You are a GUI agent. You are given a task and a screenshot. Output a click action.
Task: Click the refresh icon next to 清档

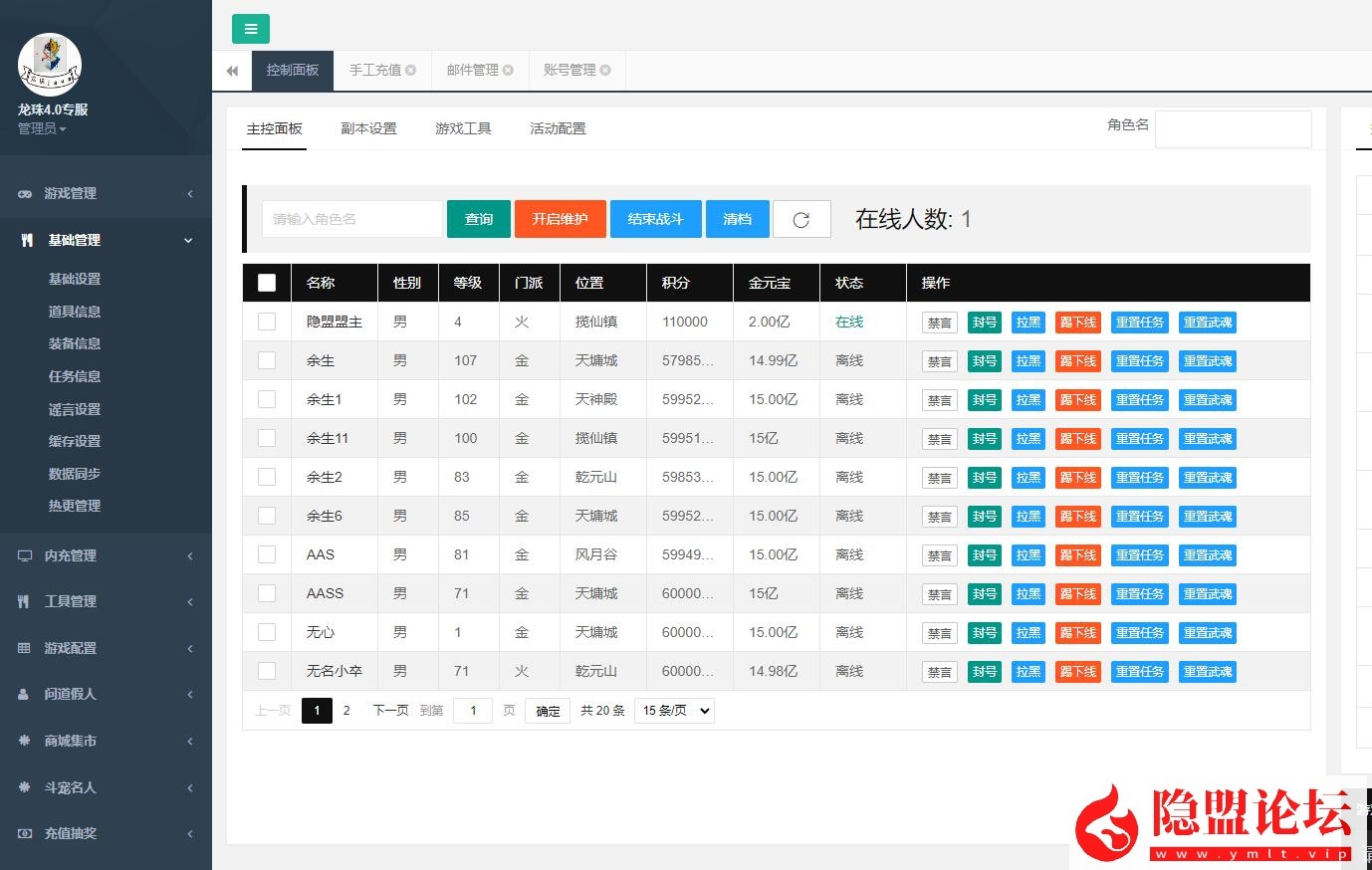(x=801, y=218)
